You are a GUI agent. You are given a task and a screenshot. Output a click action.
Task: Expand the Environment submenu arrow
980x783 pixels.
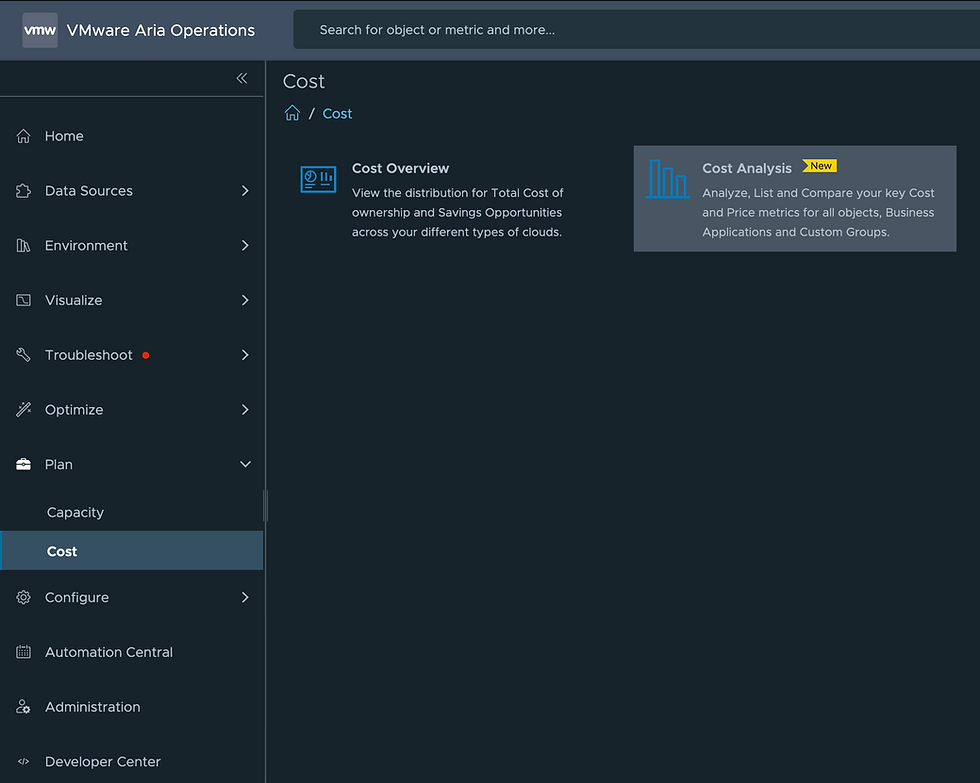[x=245, y=246]
